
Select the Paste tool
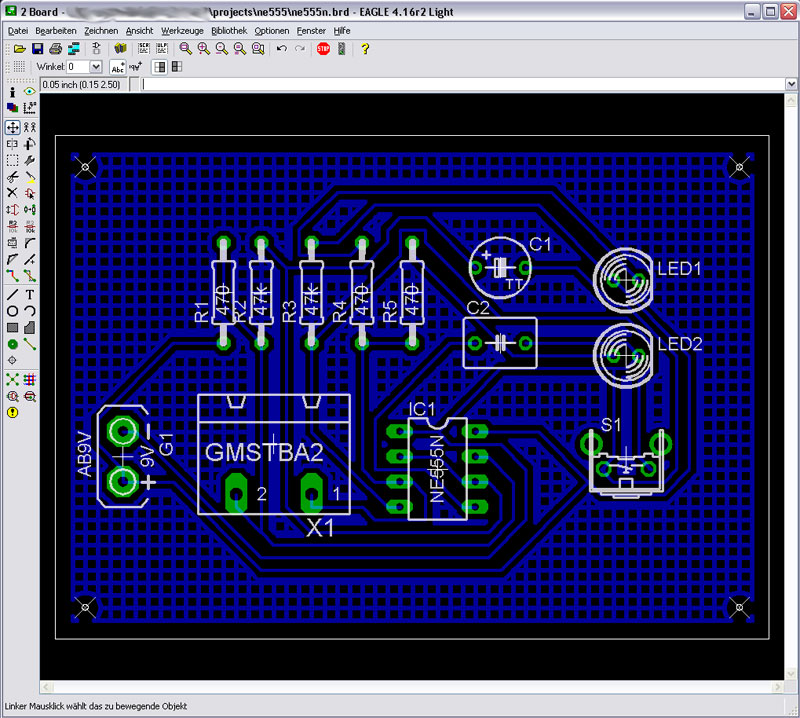[30, 177]
